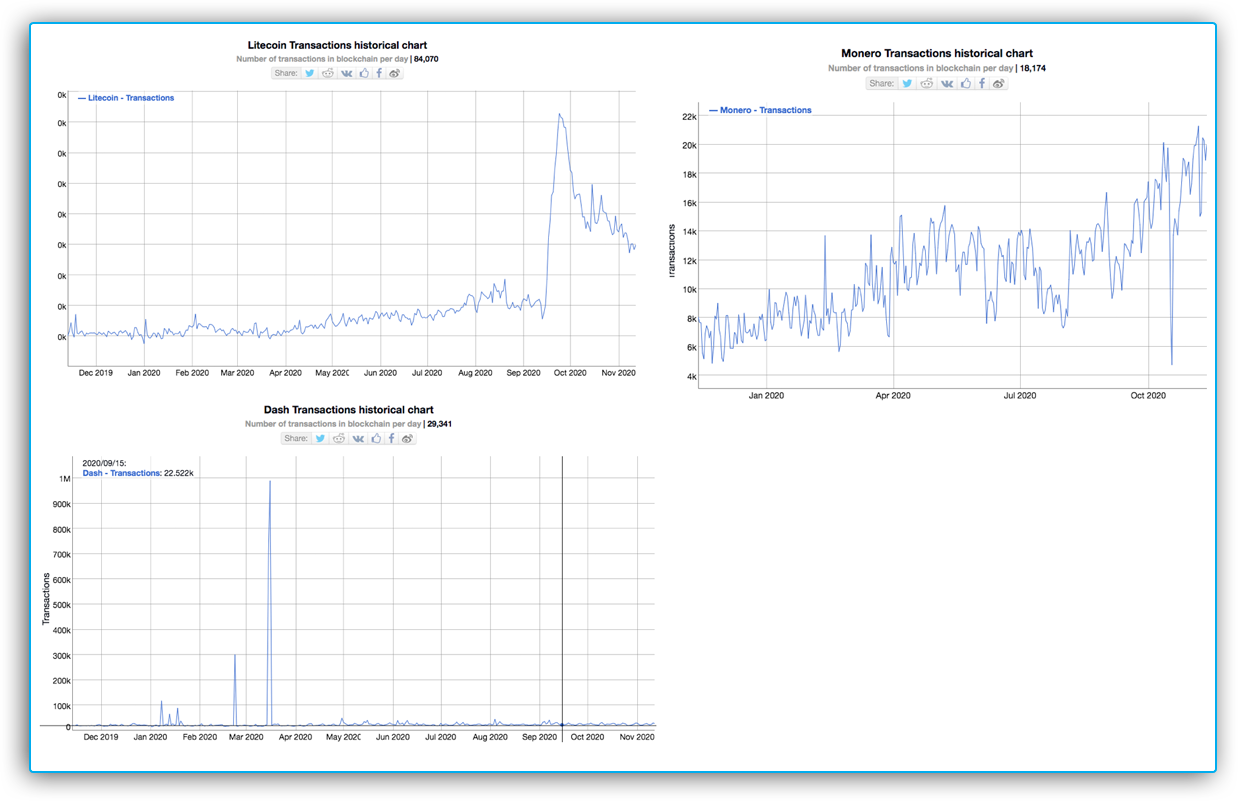This screenshot has height=801, width=1238.
Task: Share the Litecoin chart on Reddit
Action: [x=328, y=73]
